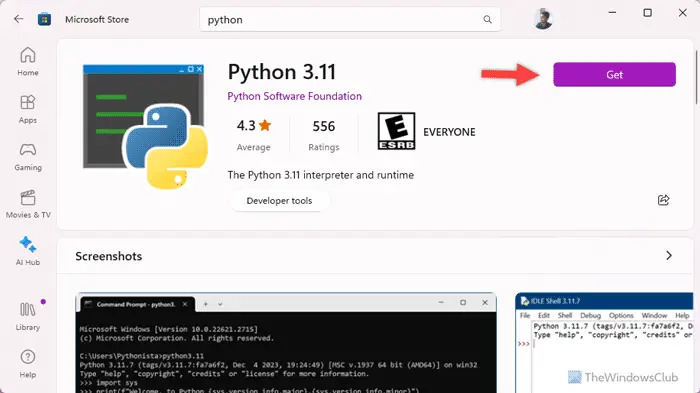Open the user profile avatar
Screen dimensions: 700x393
(x=543, y=19)
